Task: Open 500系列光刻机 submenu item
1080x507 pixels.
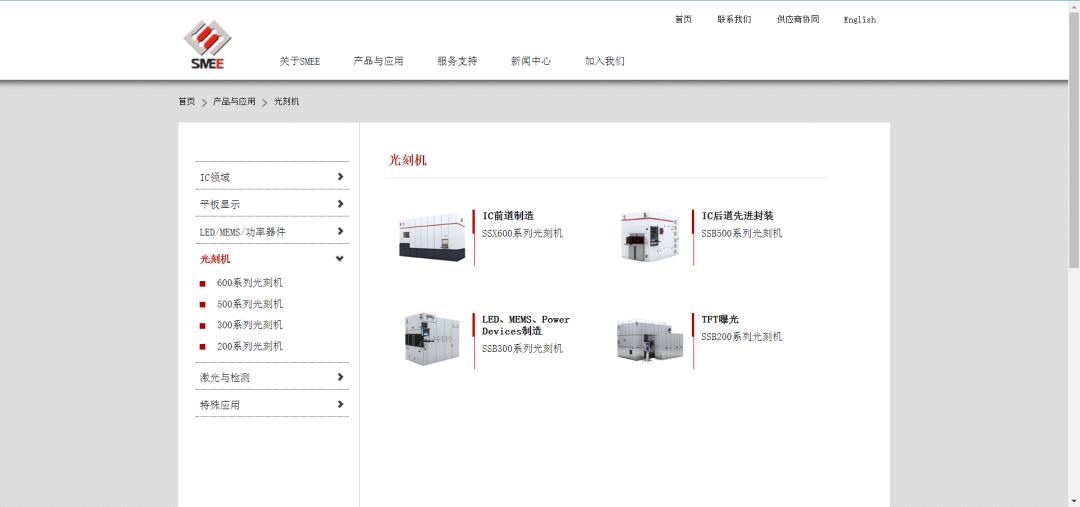Action: click(x=249, y=304)
